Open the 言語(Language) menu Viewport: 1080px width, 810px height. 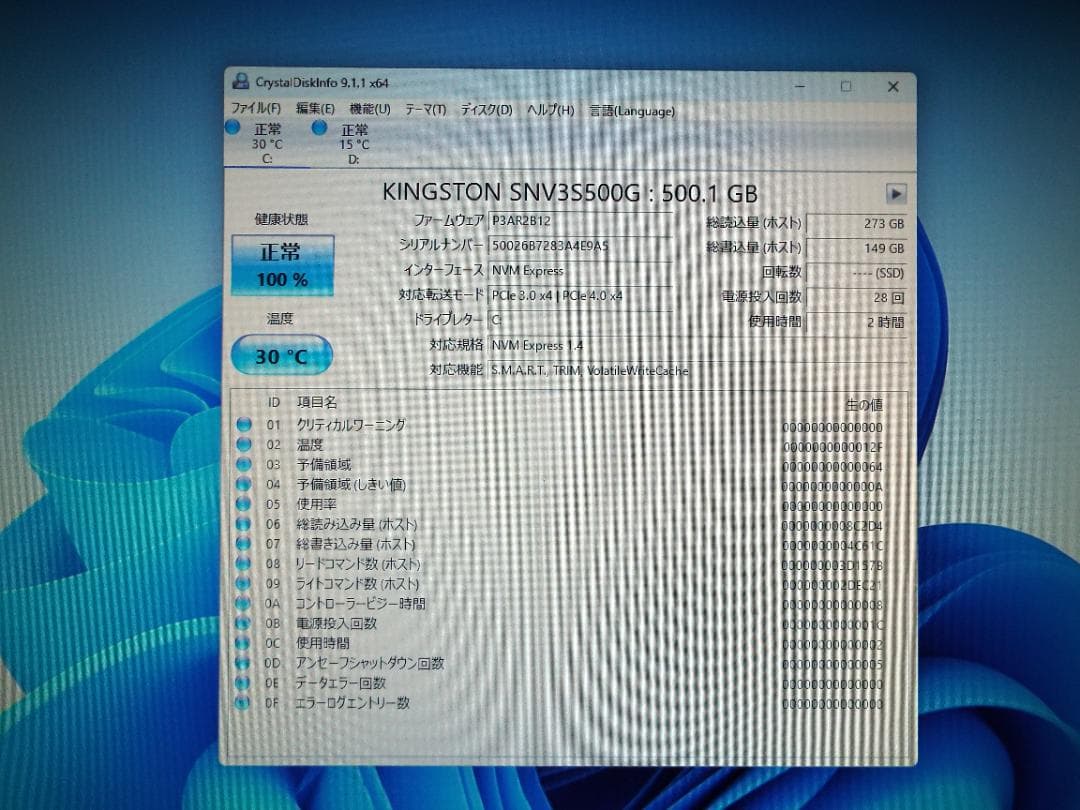point(631,111)
